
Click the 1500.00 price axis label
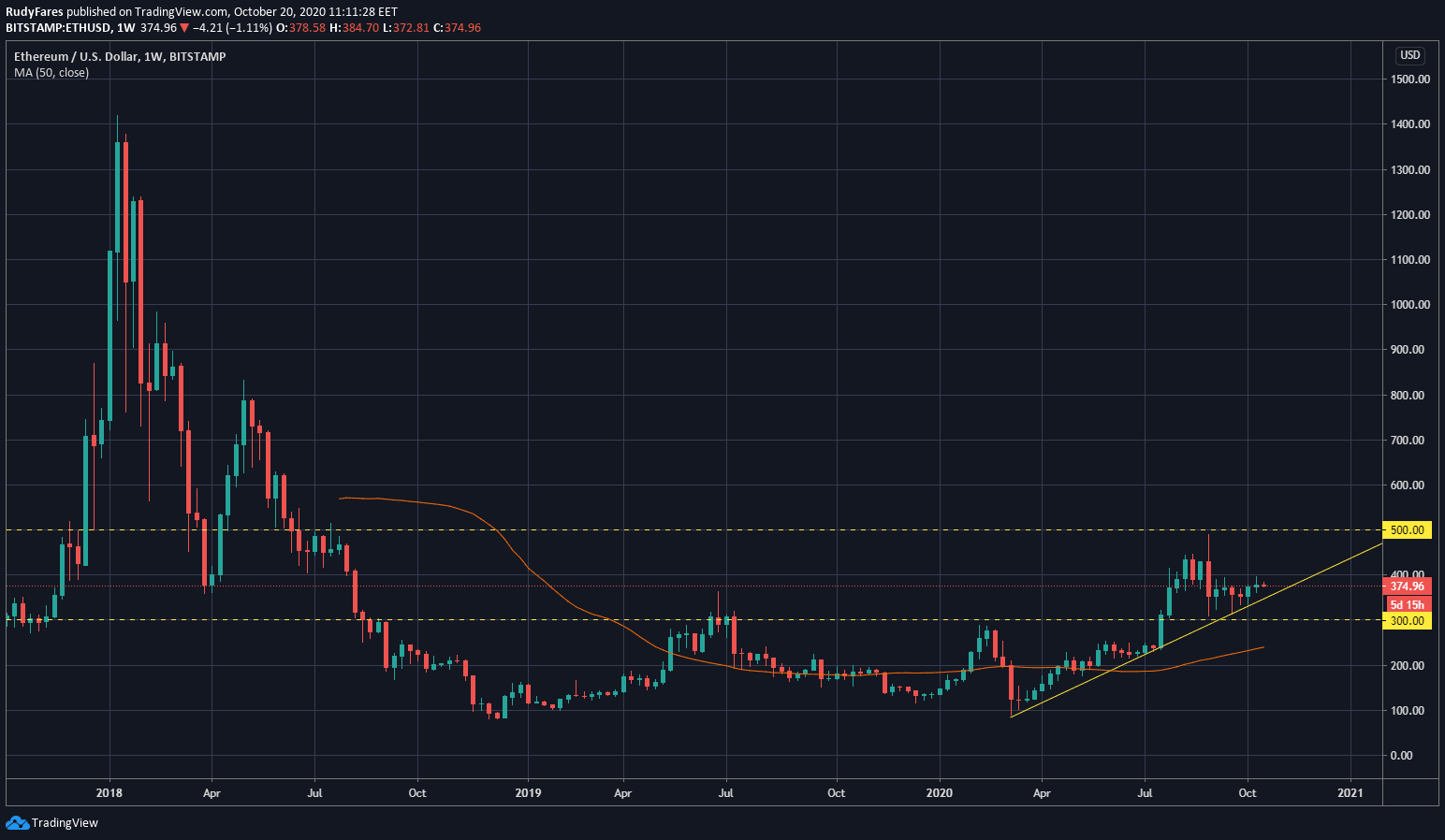tap(1409, 80)
